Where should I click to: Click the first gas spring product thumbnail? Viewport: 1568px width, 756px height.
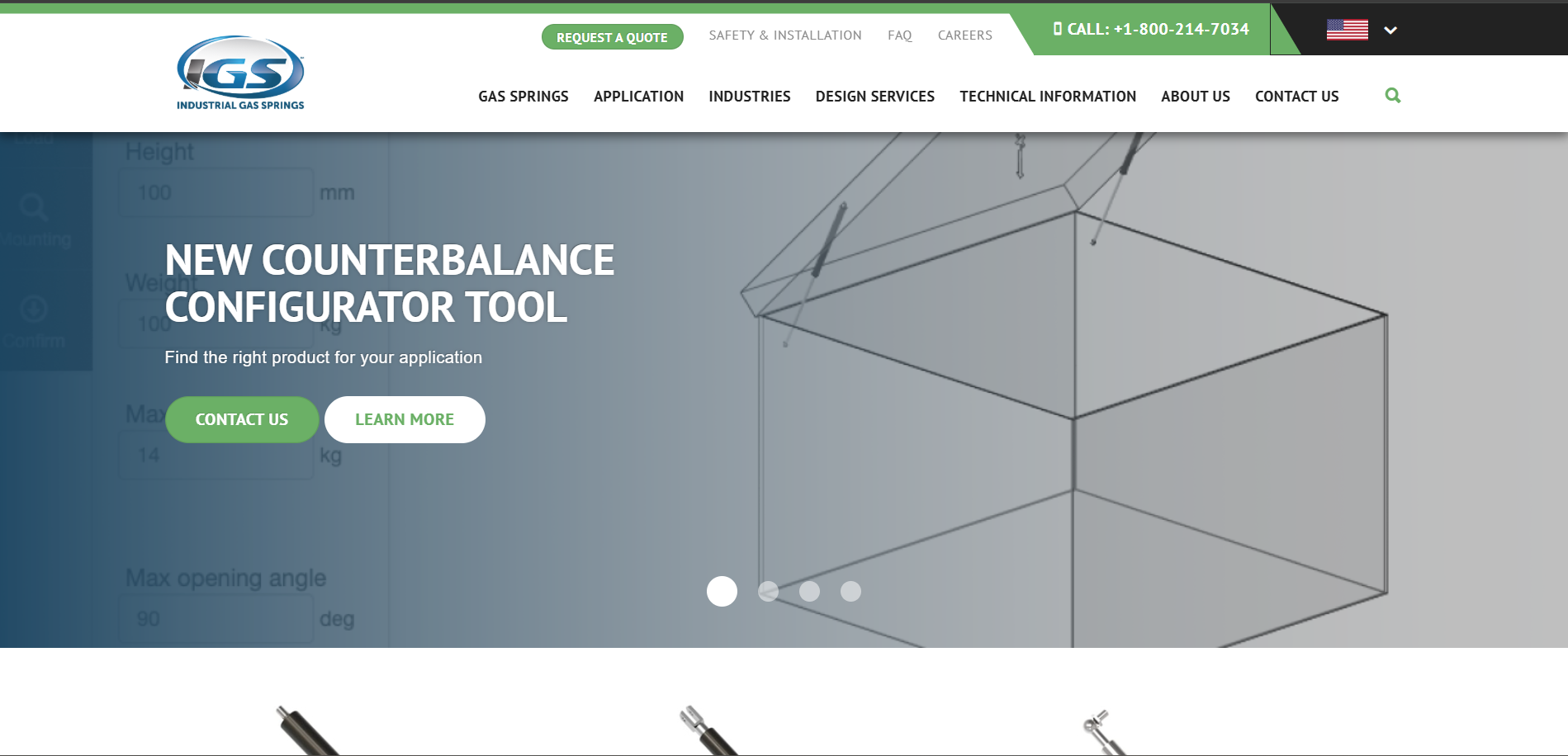pyautogui.click(x=308, y=730)
